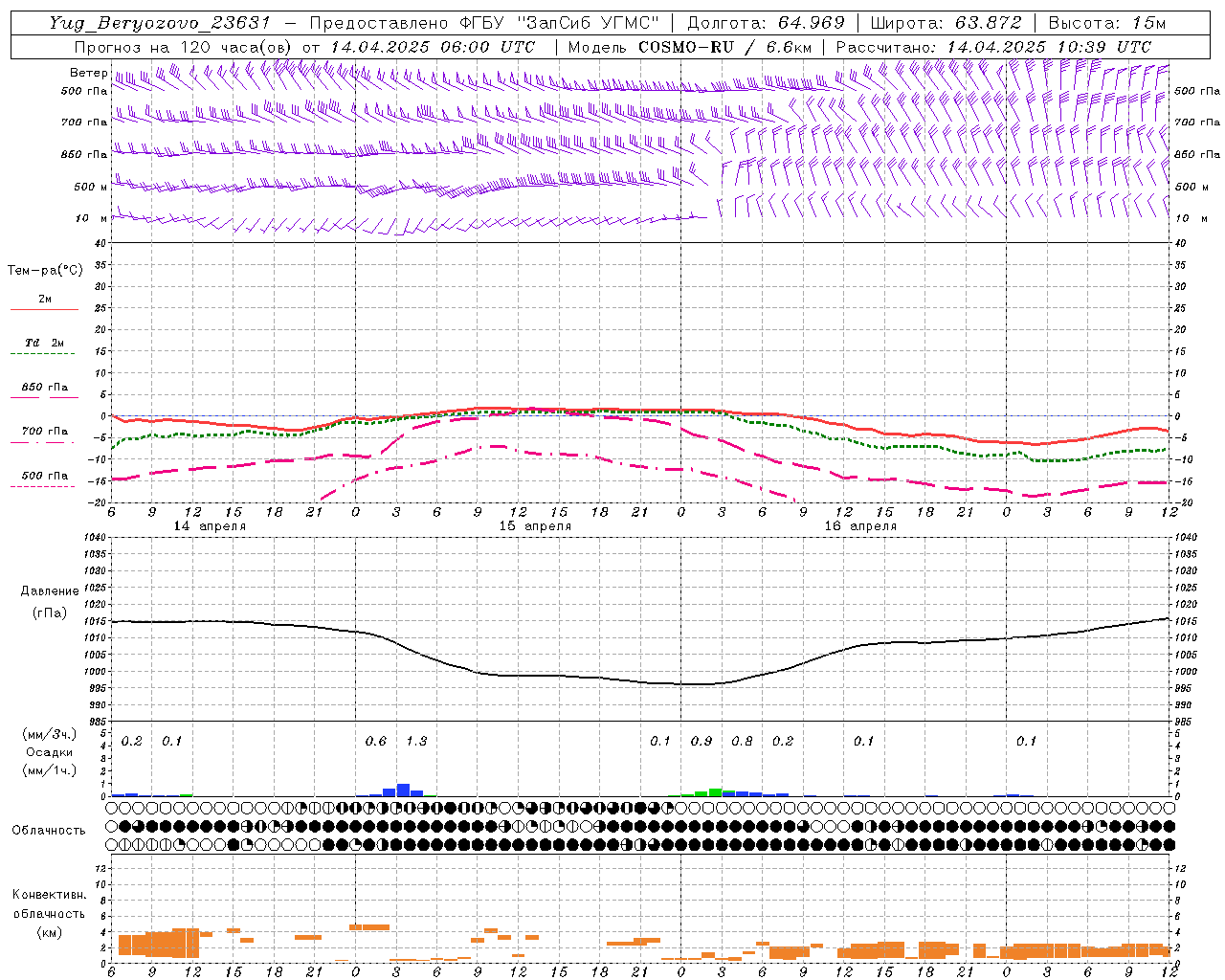Click the red solid legend line under '2м'
Image resolution: width=1225 pixels, height=980 pixels.
click(x=45, y=310)
